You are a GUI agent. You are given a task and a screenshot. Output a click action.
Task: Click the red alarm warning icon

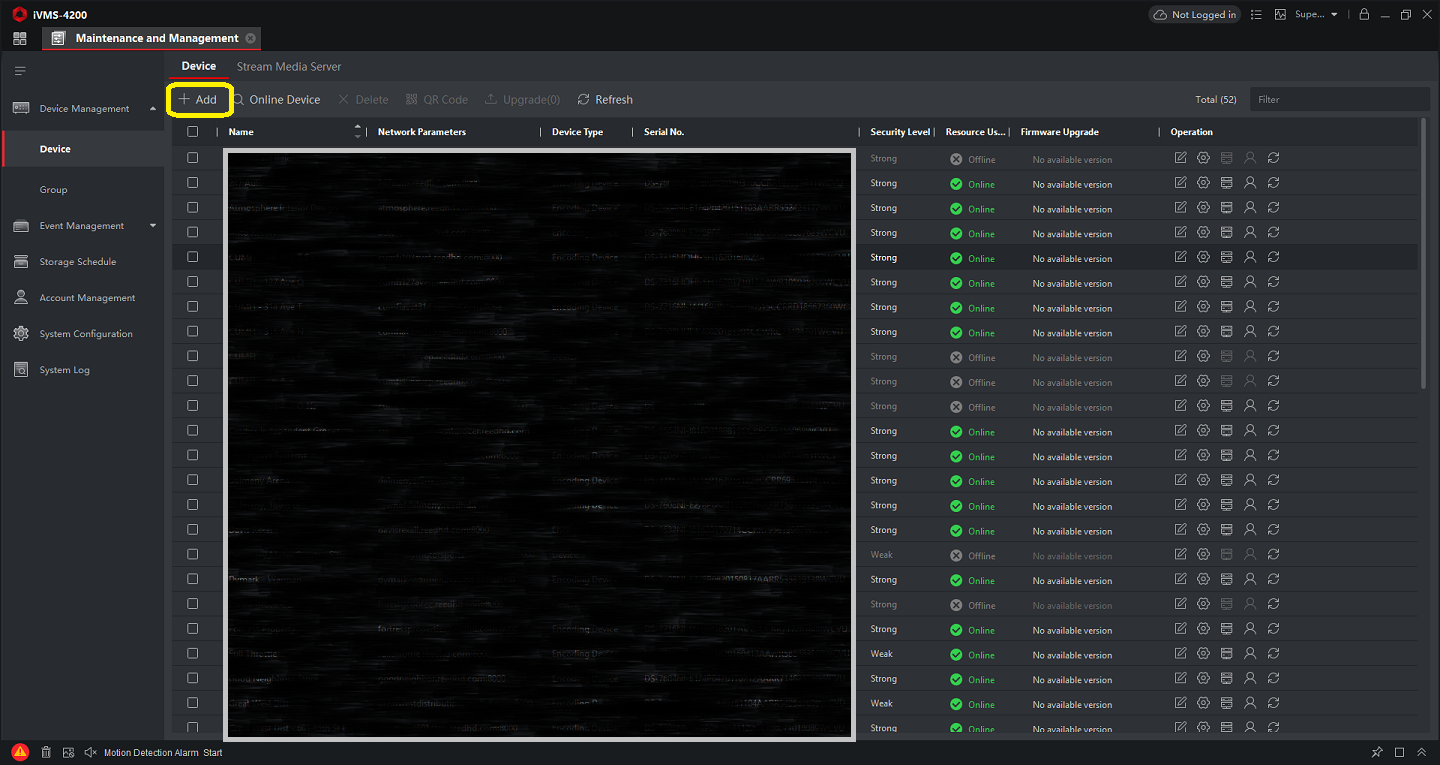click(x=20, y=752)
